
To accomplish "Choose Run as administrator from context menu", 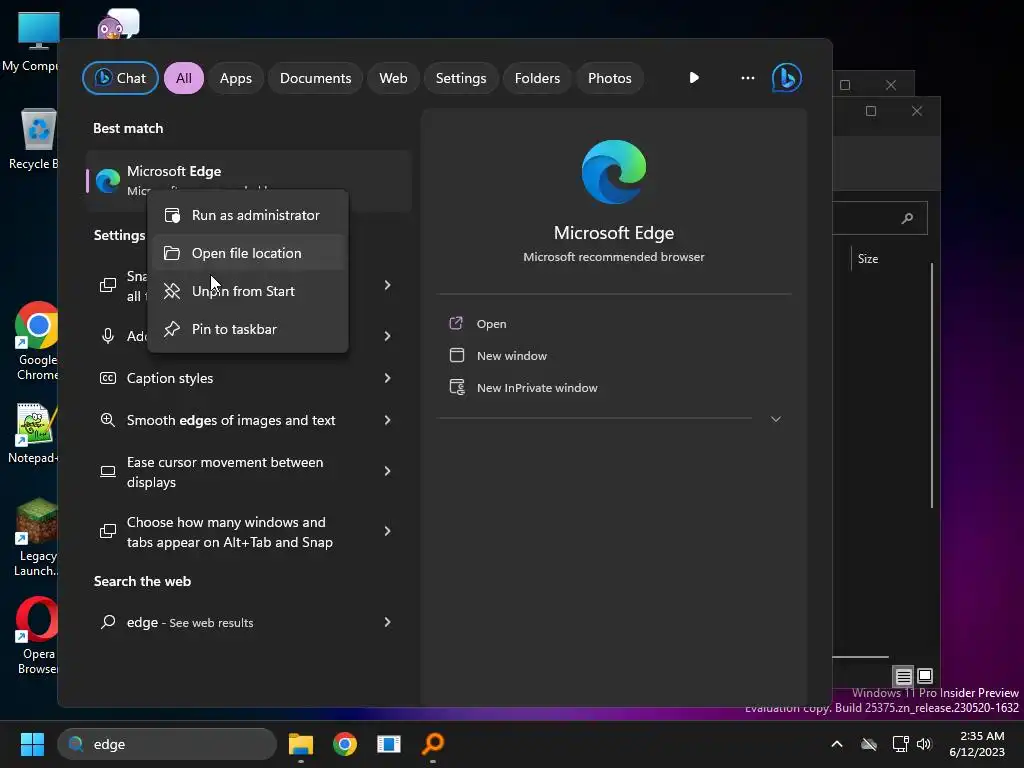I will point(248,216).
